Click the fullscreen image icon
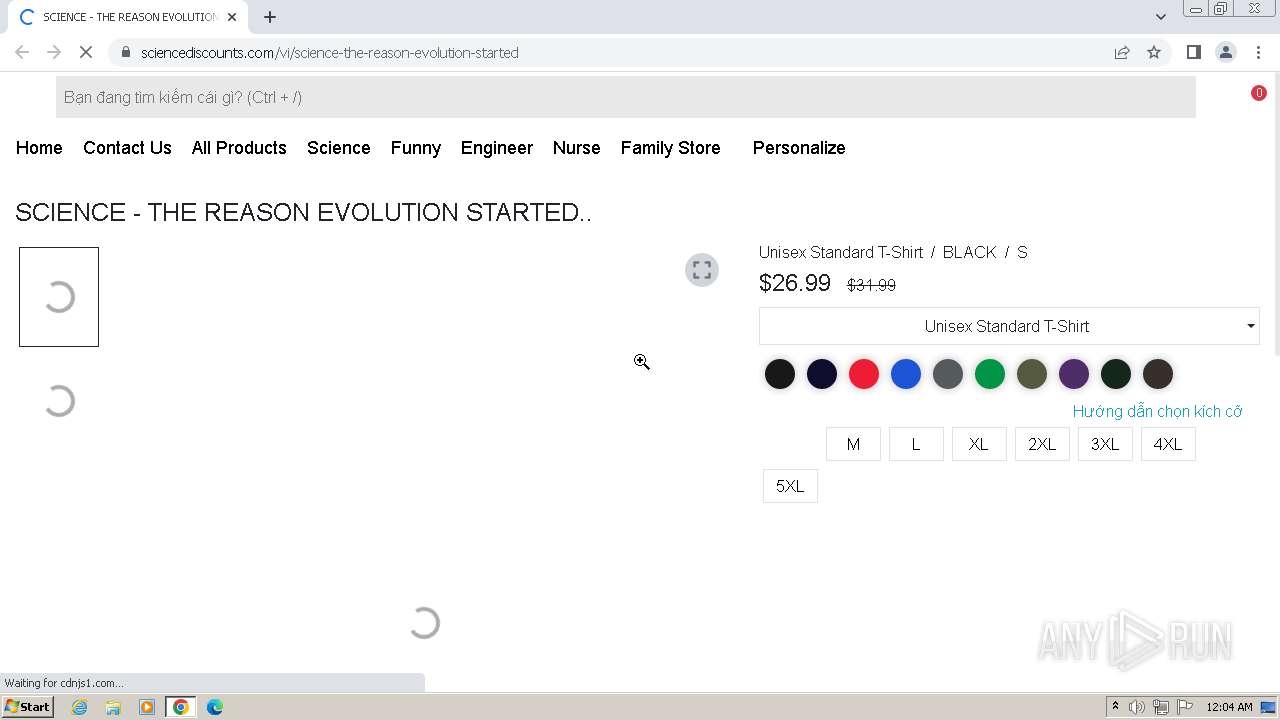This screenshot has width=1280, height=720. click(x=702, y=270)
